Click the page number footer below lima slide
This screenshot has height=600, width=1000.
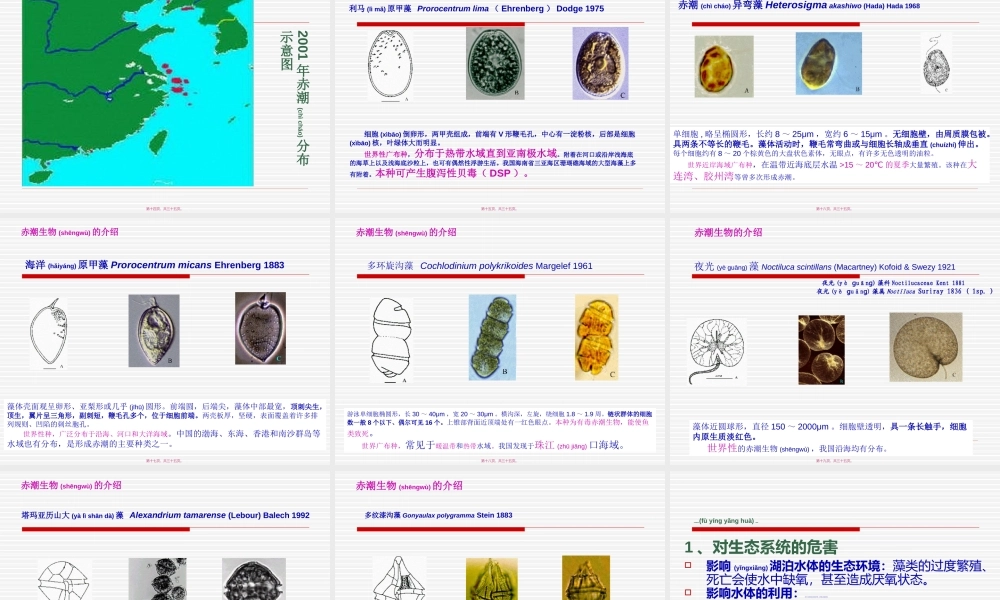click(x=500, y=208)
